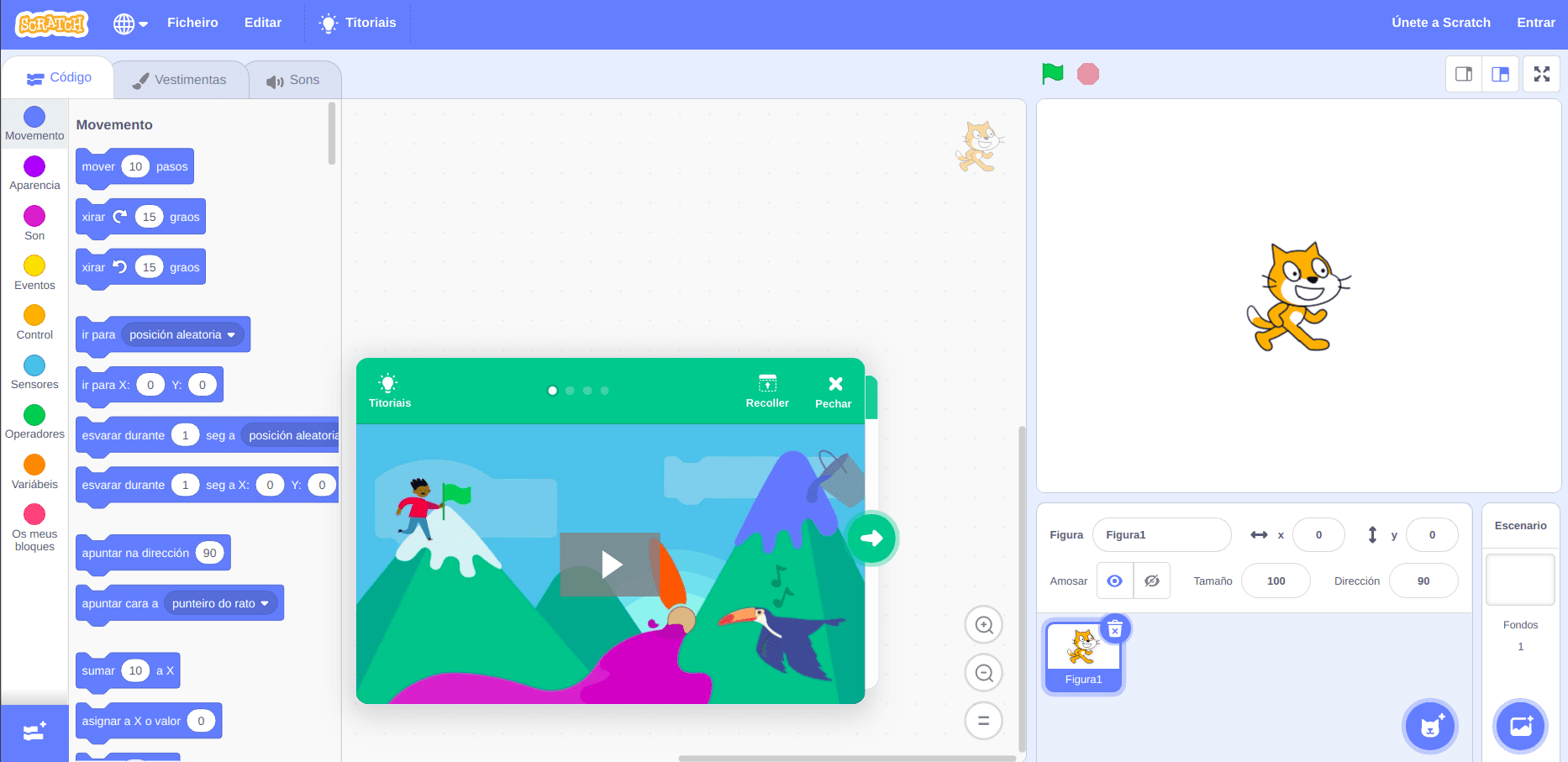Click the choose a sprite cat button
Viewport: 1568px width, 762px height.
(1430, 727)
